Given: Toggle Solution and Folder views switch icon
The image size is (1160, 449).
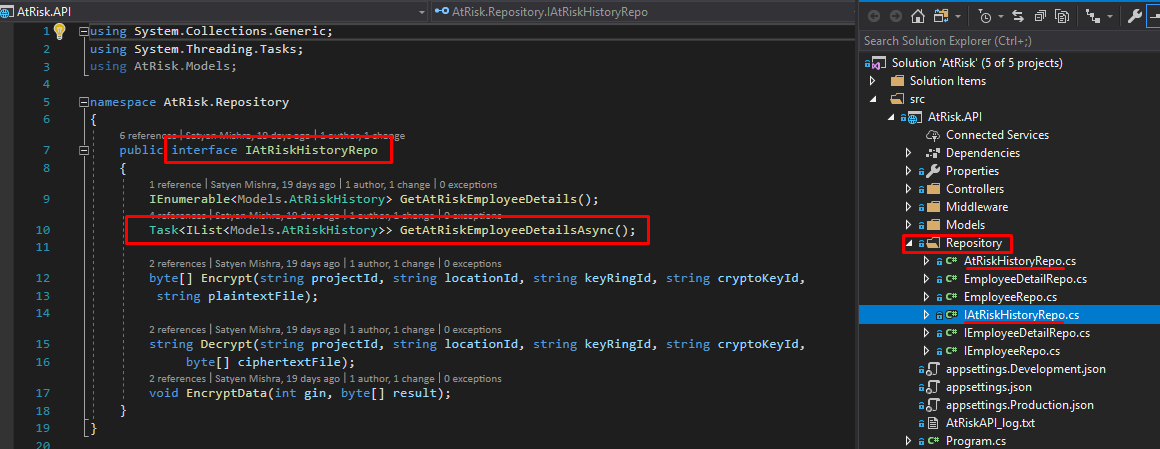Looking at the screenshot, I should 941,16.
